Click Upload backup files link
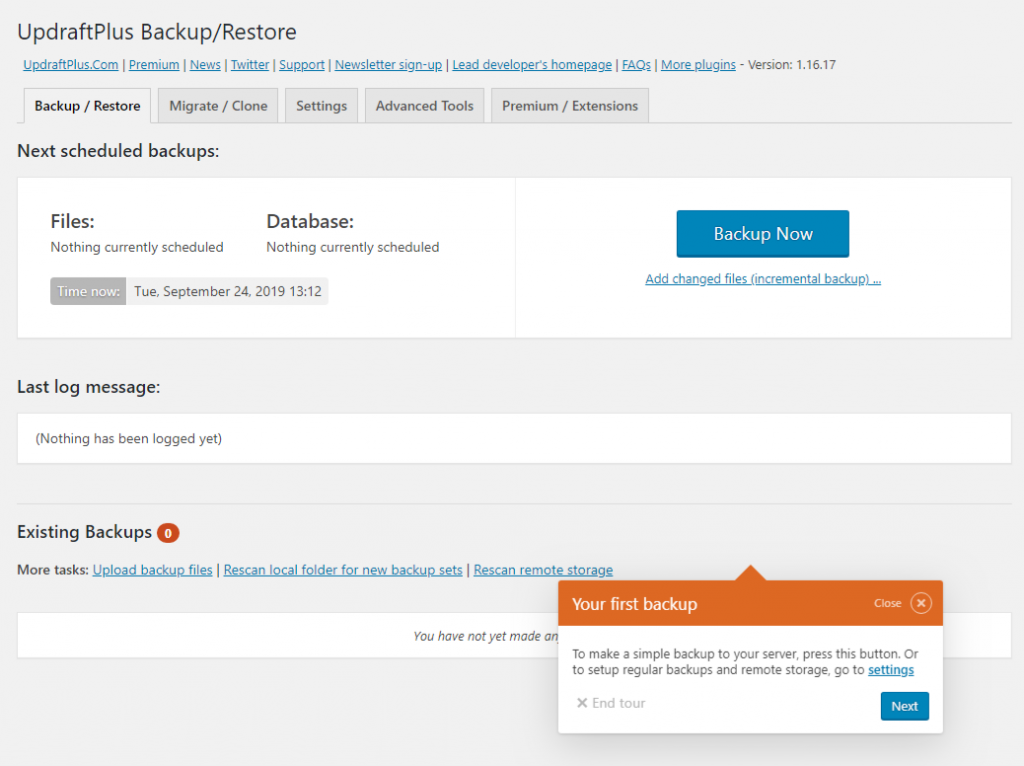Screen dimensions: 1024x766 click(152, 570)
